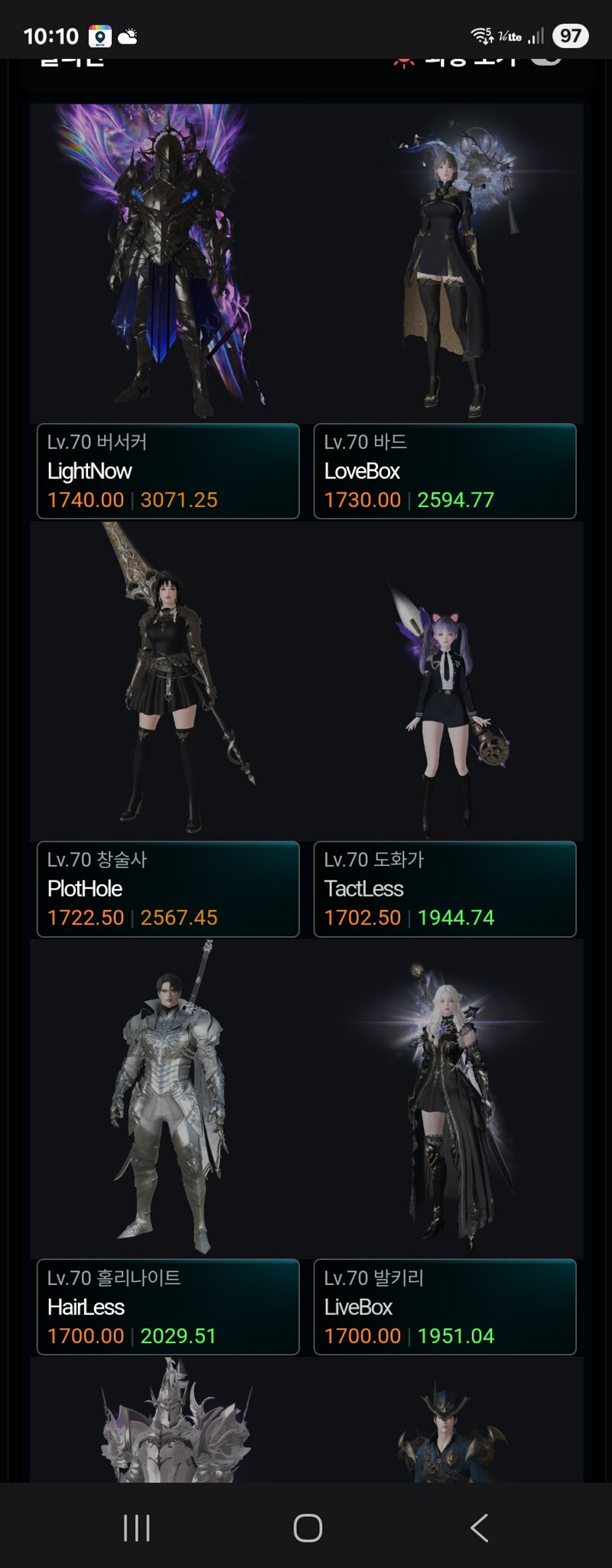
Task: Select the LiveBox 1951.04 info card
Action: [445, 1307]
